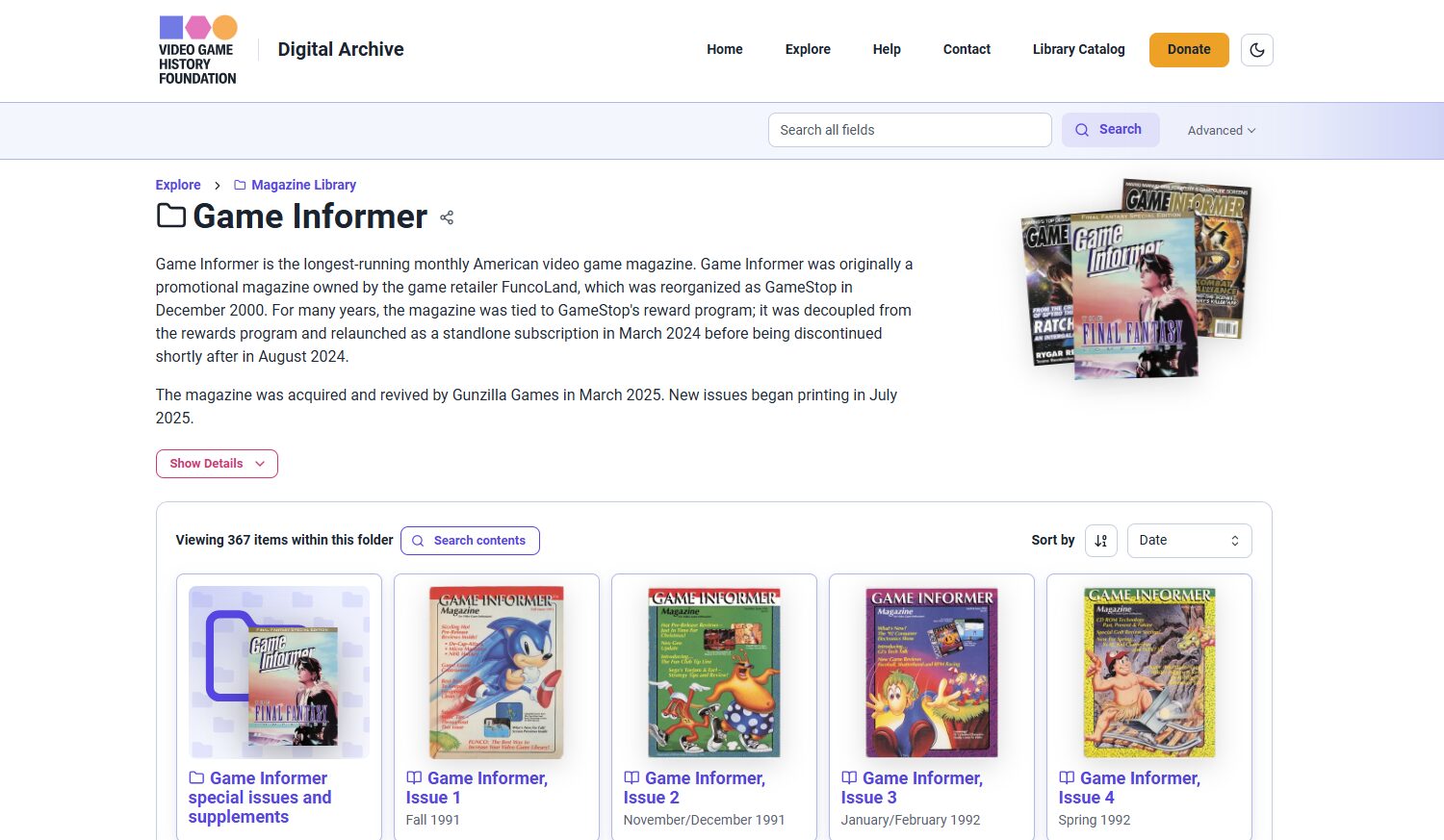Click the share icon beside Game Informer title

446,217
